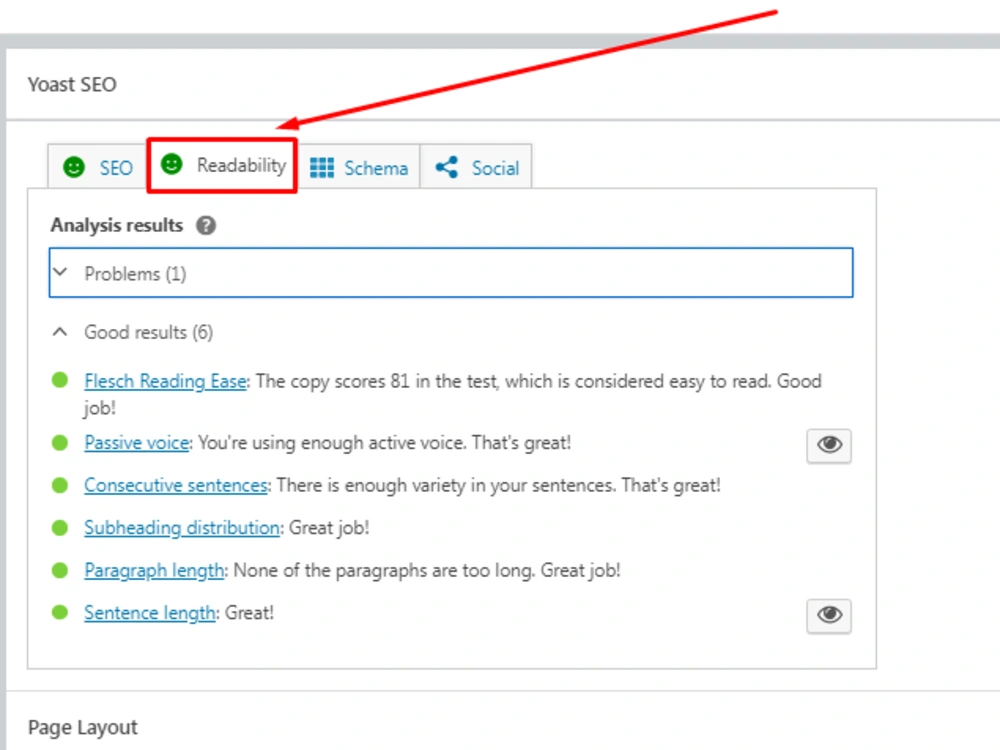Open the Social tab

point(476,167)
